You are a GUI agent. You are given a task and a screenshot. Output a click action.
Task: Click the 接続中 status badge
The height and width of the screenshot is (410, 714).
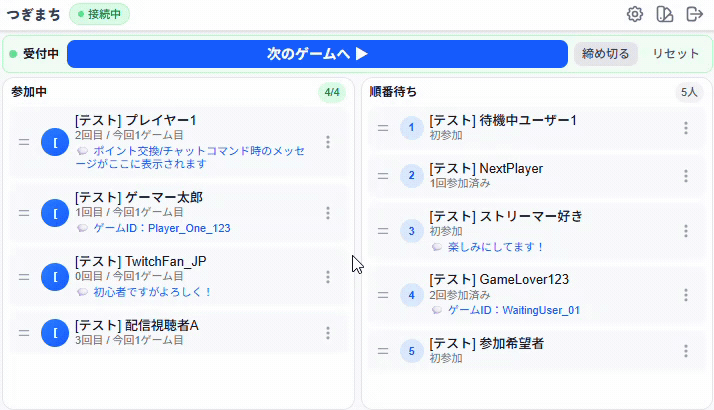pos(99,14)
